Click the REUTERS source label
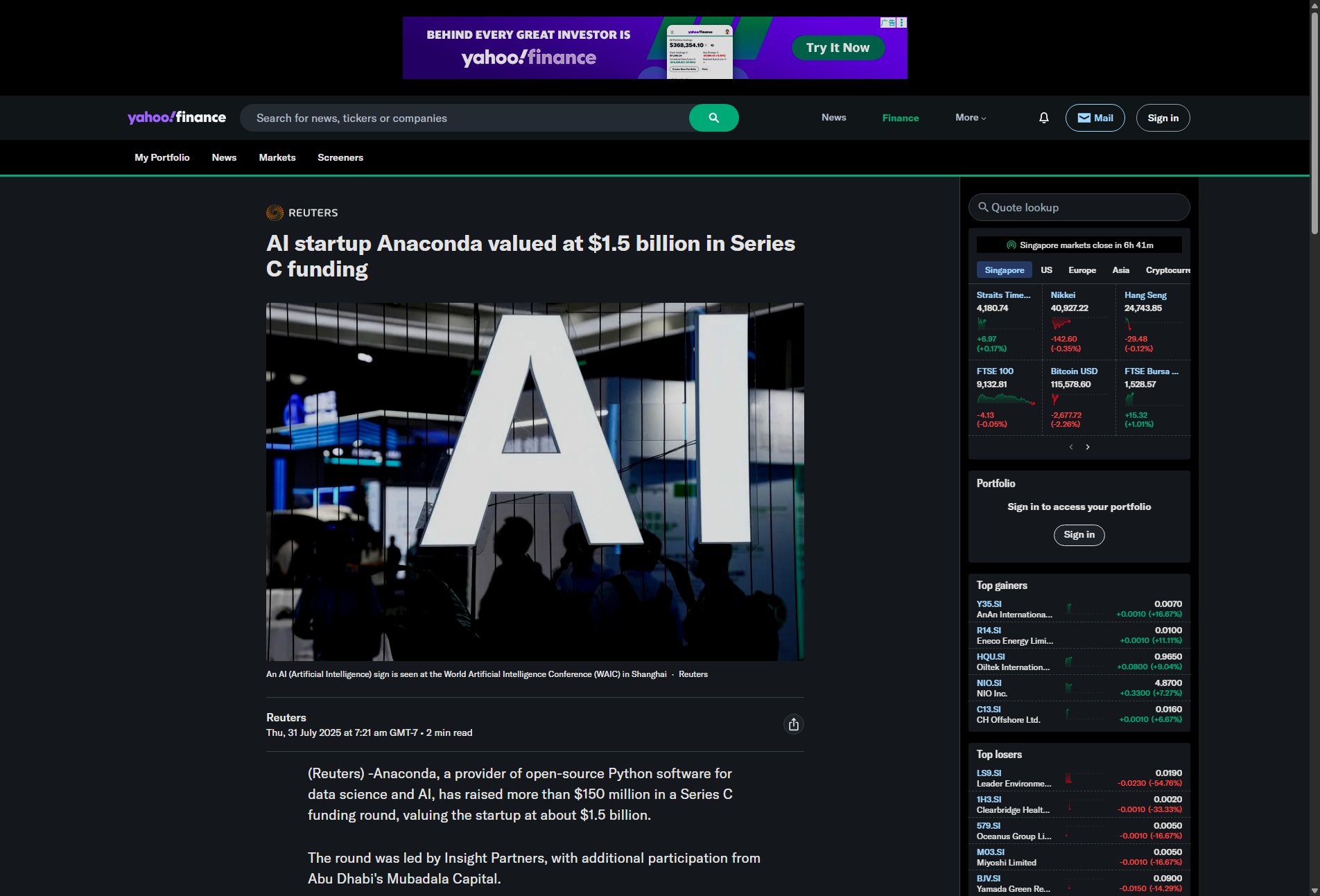This screenshot has width=1320, height=896. (313, 213)
